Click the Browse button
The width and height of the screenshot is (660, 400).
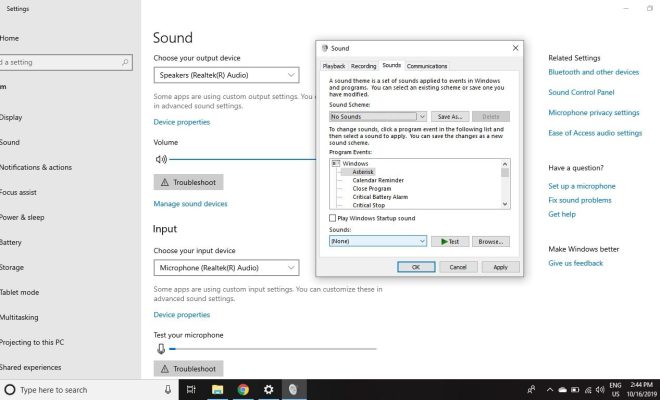tap(491, 241)
